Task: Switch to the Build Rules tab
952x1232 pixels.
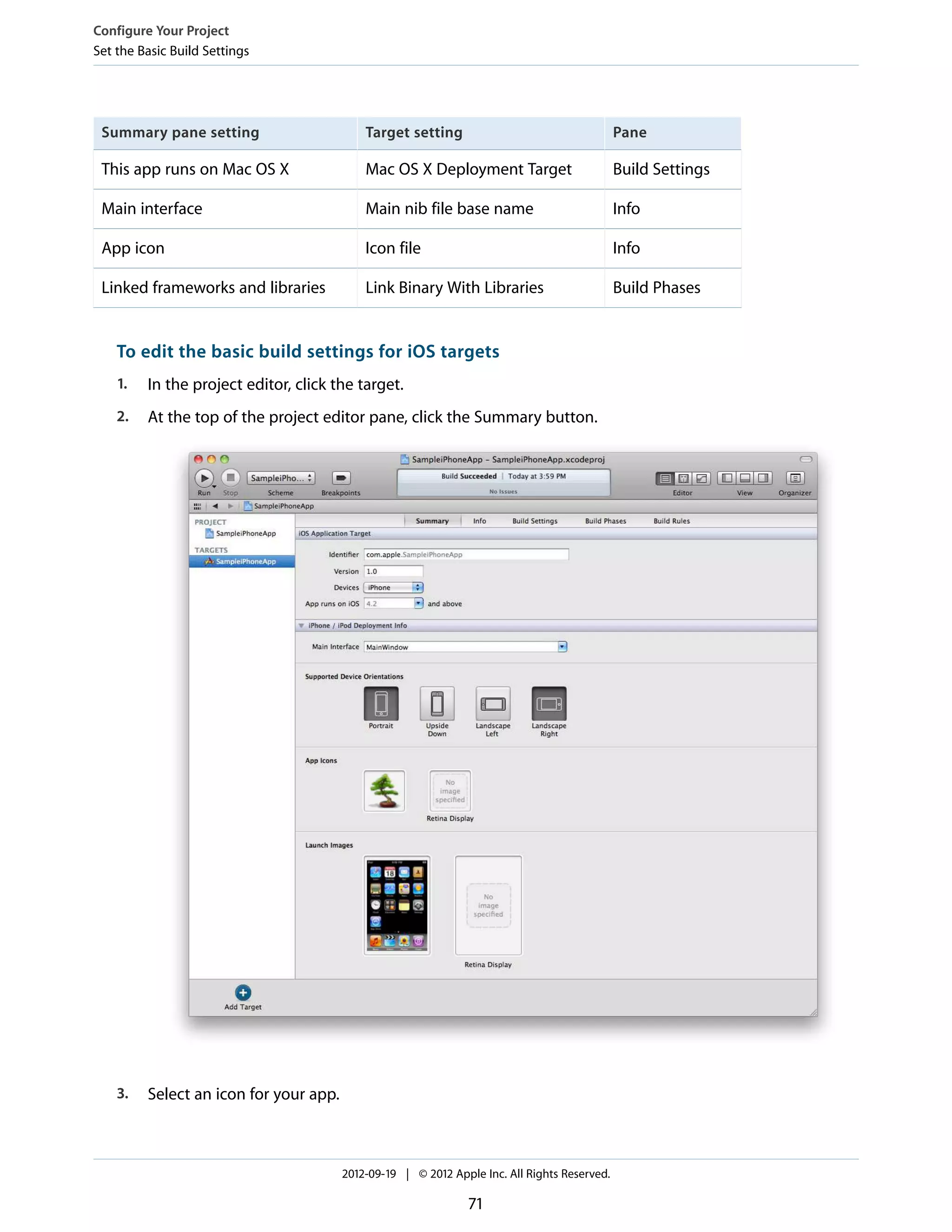Action: 672,521
